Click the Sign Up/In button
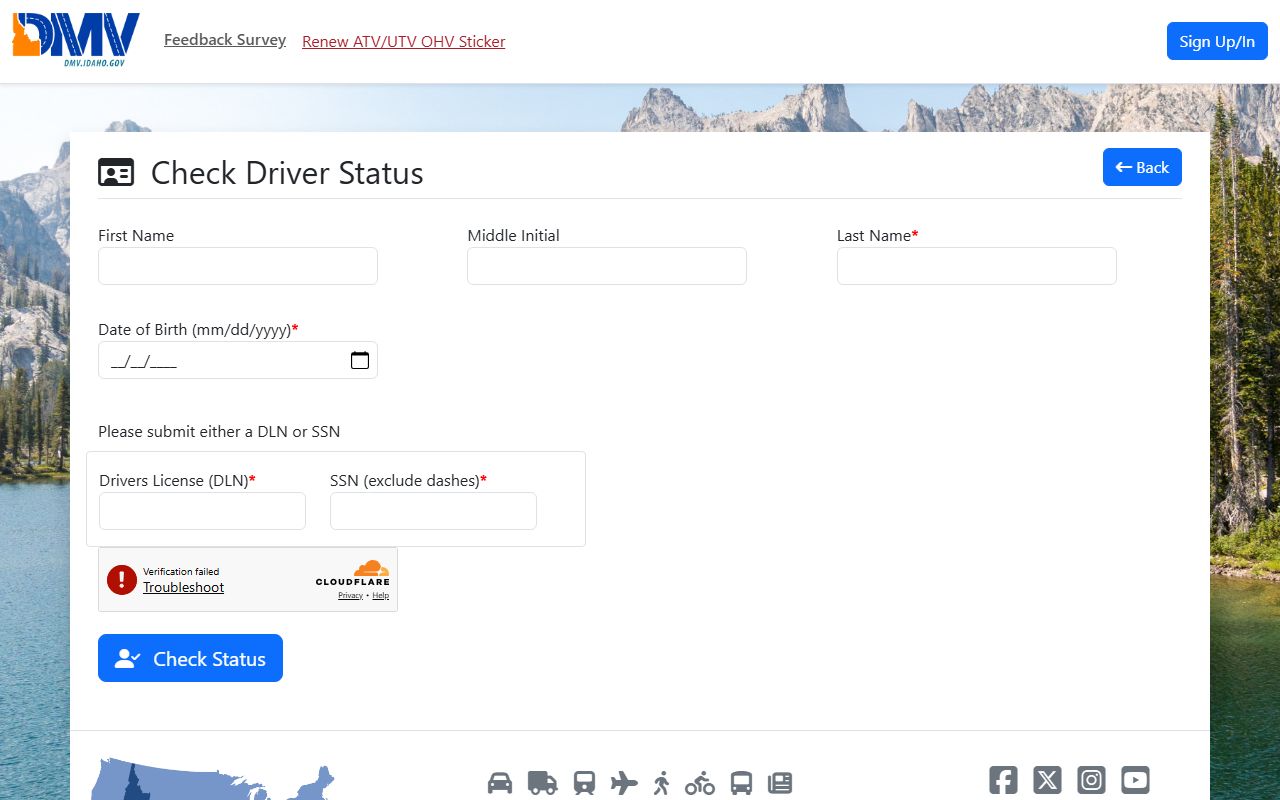 [x=1217, y=41]
